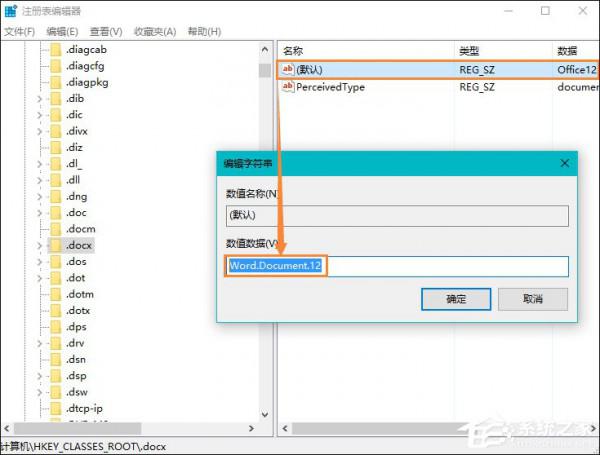Click the .dll folder icon

click(x=56, y=180)
